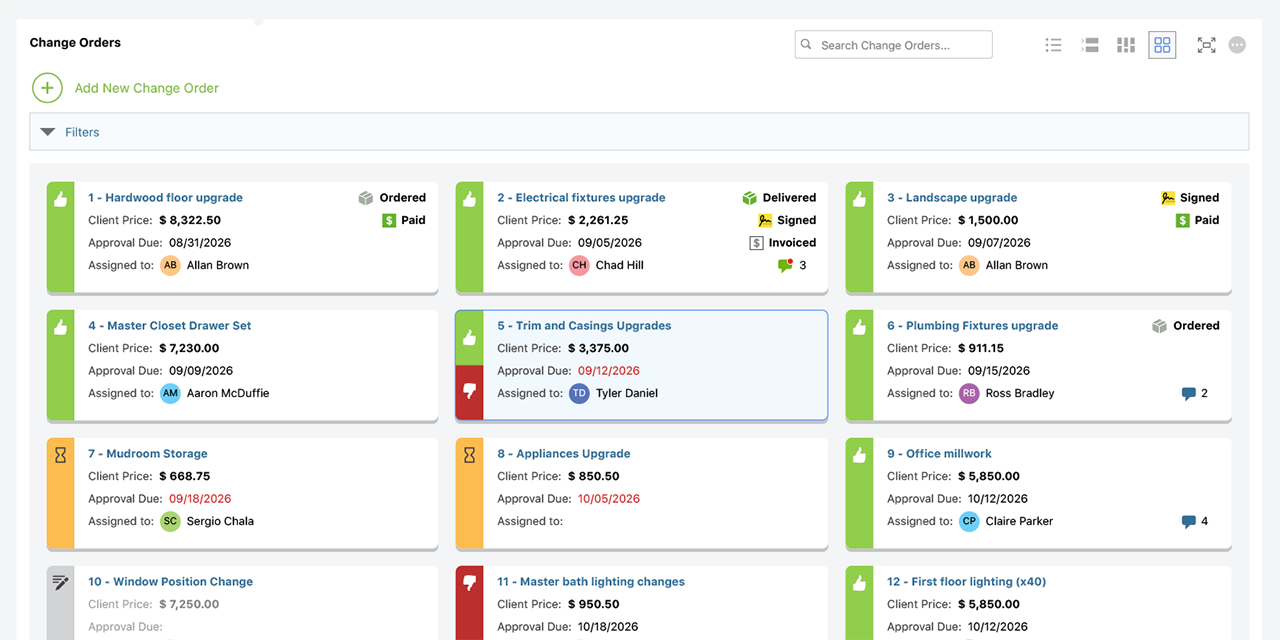Open 12 - First floor lighting (x40)
The width and height of the screenshot is (1280, 640).
[967, 582]
